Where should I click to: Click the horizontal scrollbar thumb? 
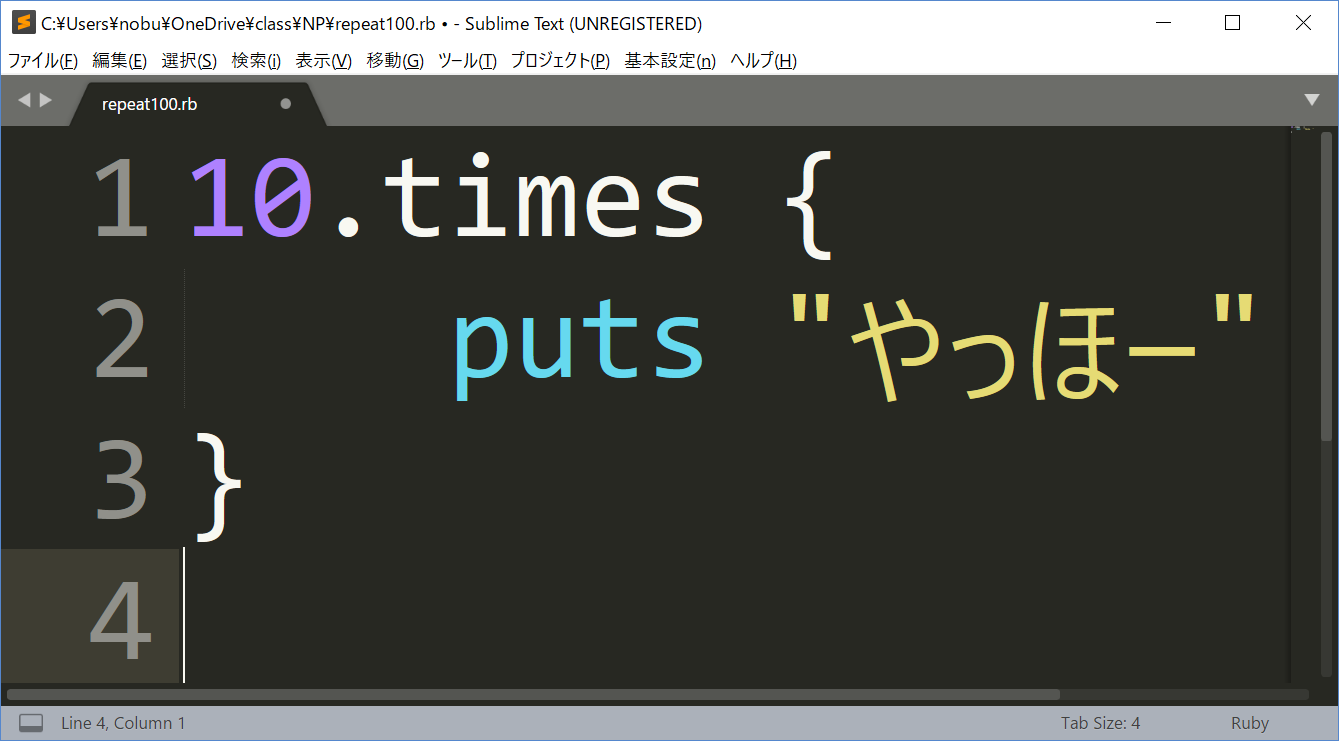click(x=533, y=694)
